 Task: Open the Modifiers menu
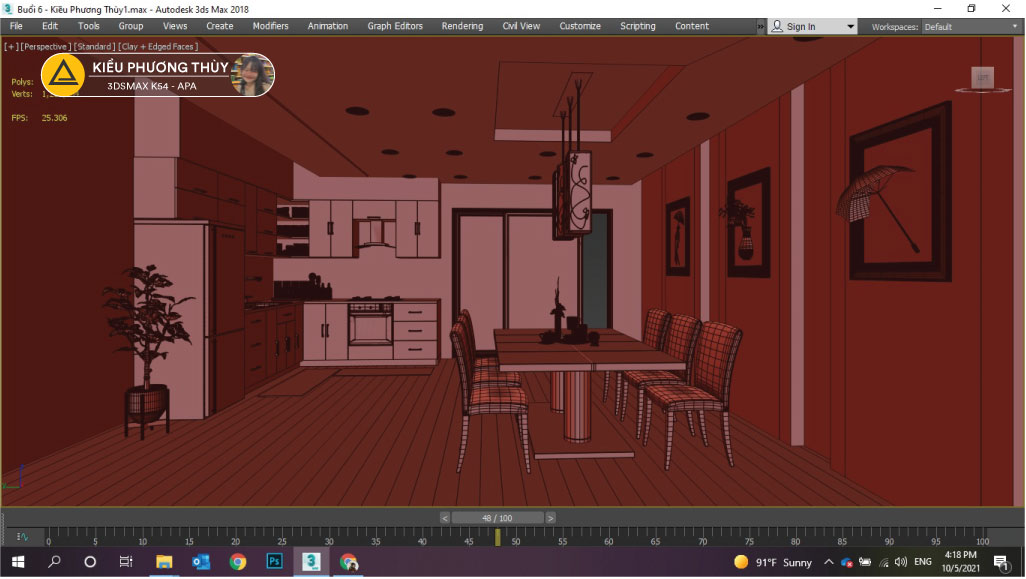point(270,26)
